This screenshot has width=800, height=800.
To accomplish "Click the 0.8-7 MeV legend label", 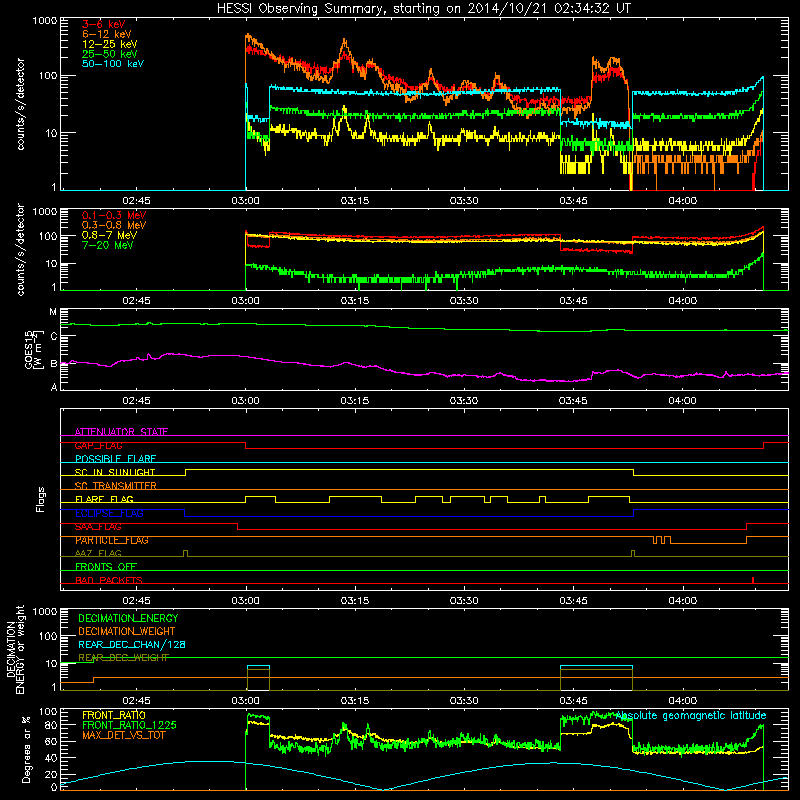I will click(109, 235).
